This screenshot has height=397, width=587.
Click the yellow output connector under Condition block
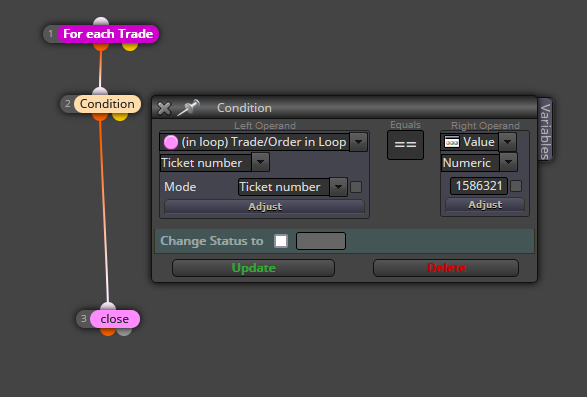pos(120,116)
